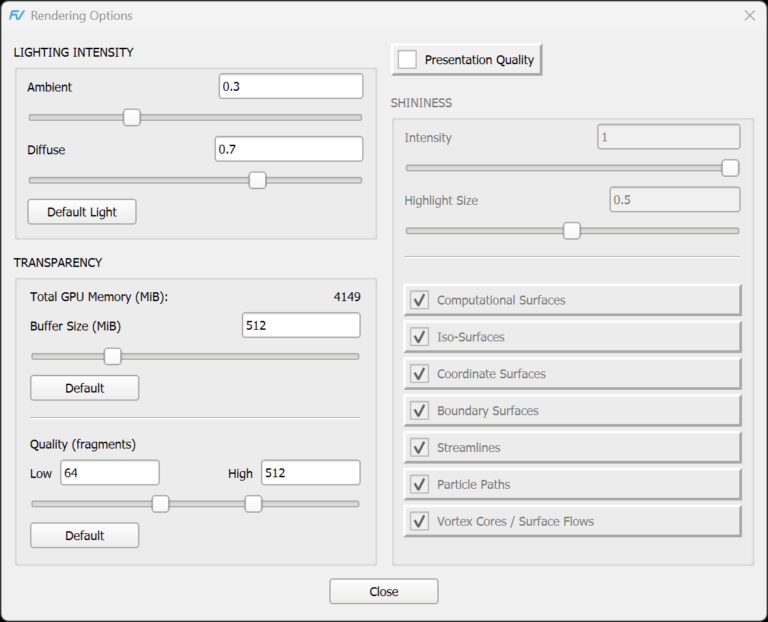Screen dimensions: 768x622
Task: Click the Buffer Size (MiB) input field
Action: 301,325
